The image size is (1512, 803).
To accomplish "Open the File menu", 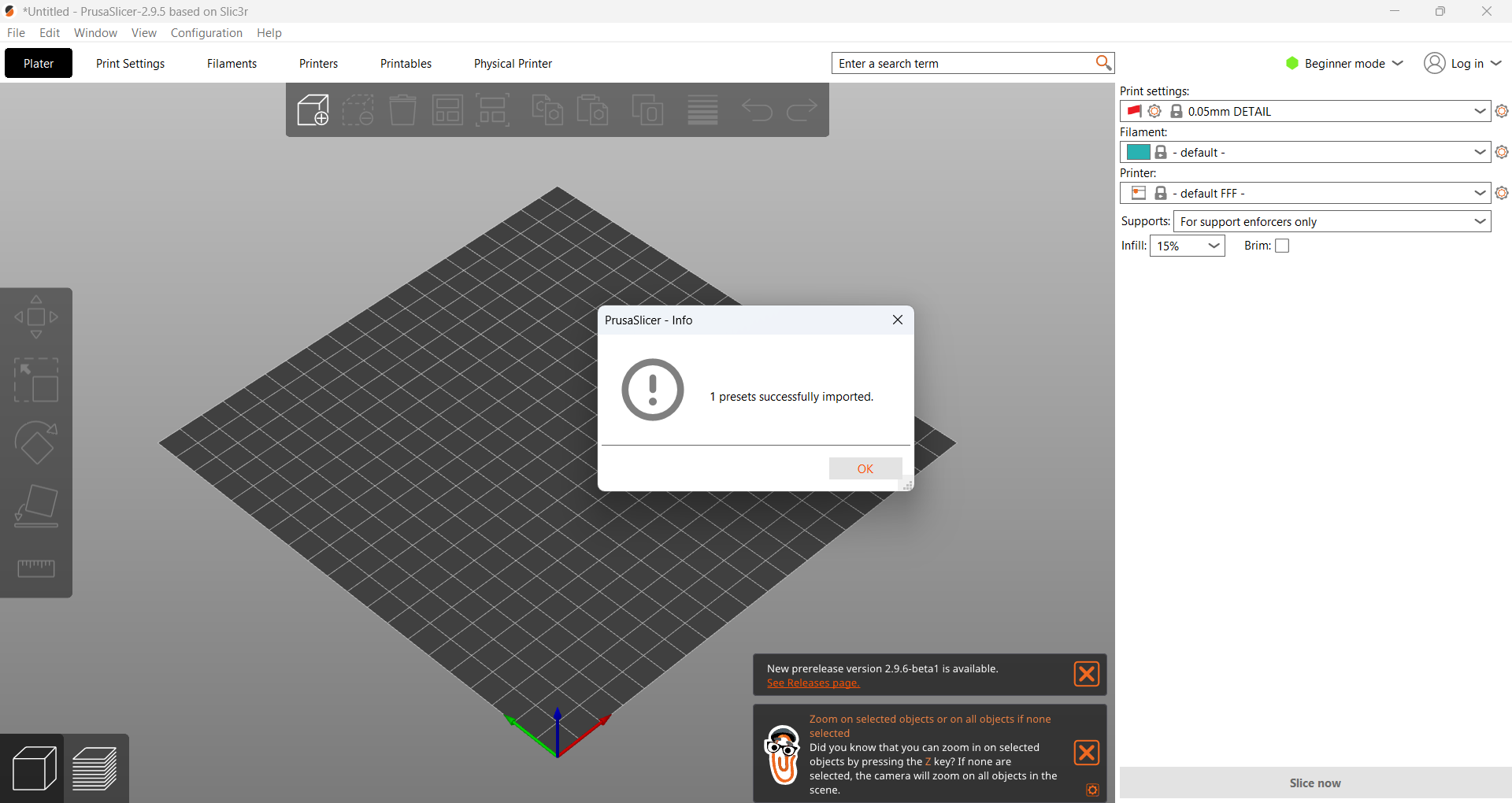I will point(16,32).
